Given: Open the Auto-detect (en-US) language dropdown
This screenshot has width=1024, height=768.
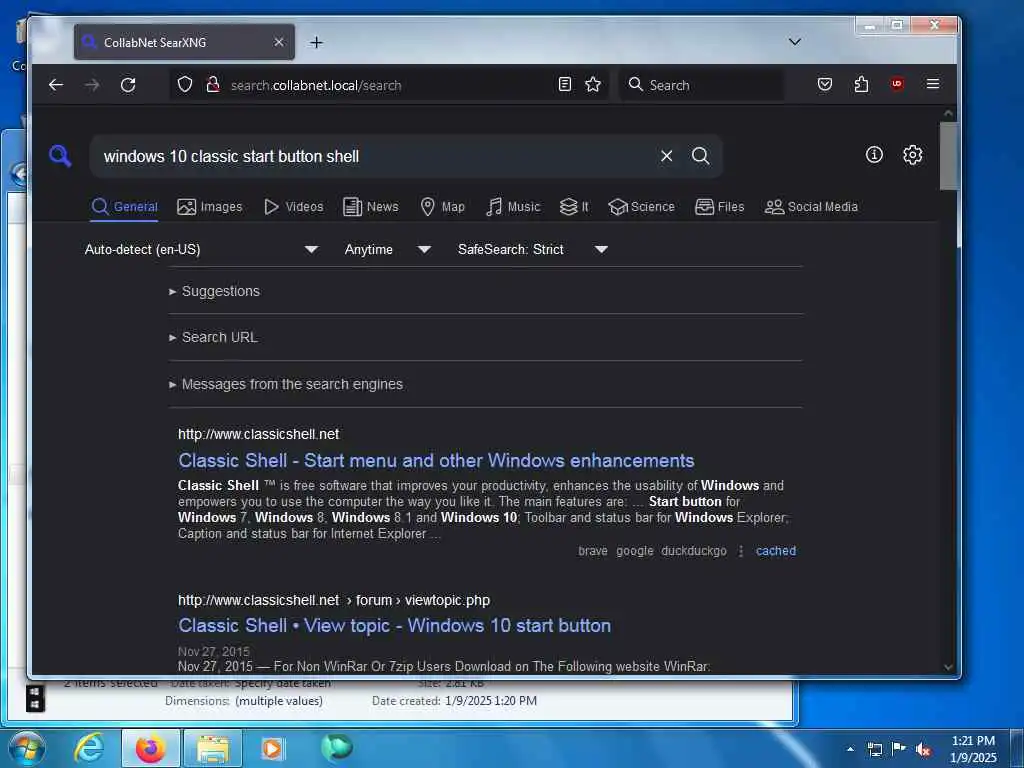Looking at the screenshot, I should click(201, 249).
